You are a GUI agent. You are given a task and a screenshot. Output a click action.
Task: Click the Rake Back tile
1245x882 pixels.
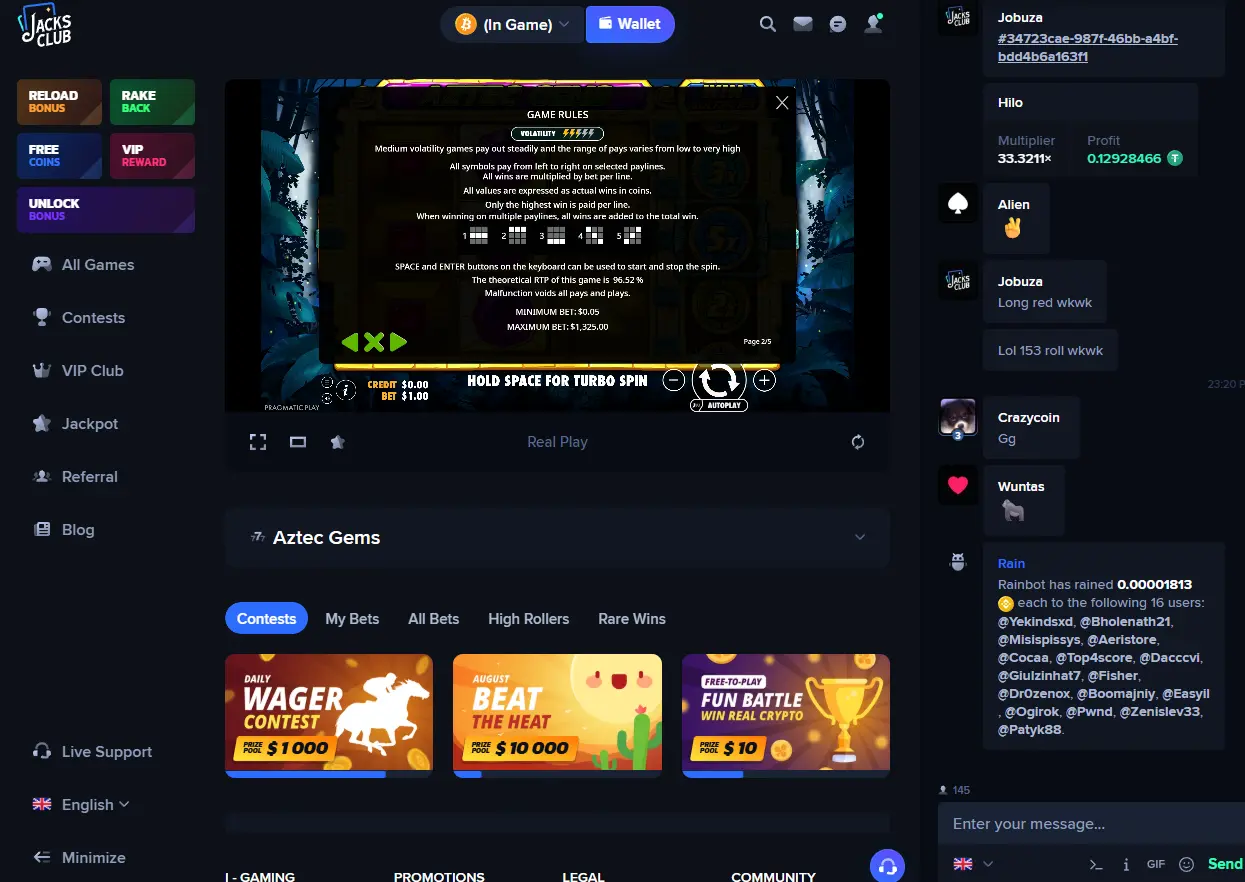152,102
